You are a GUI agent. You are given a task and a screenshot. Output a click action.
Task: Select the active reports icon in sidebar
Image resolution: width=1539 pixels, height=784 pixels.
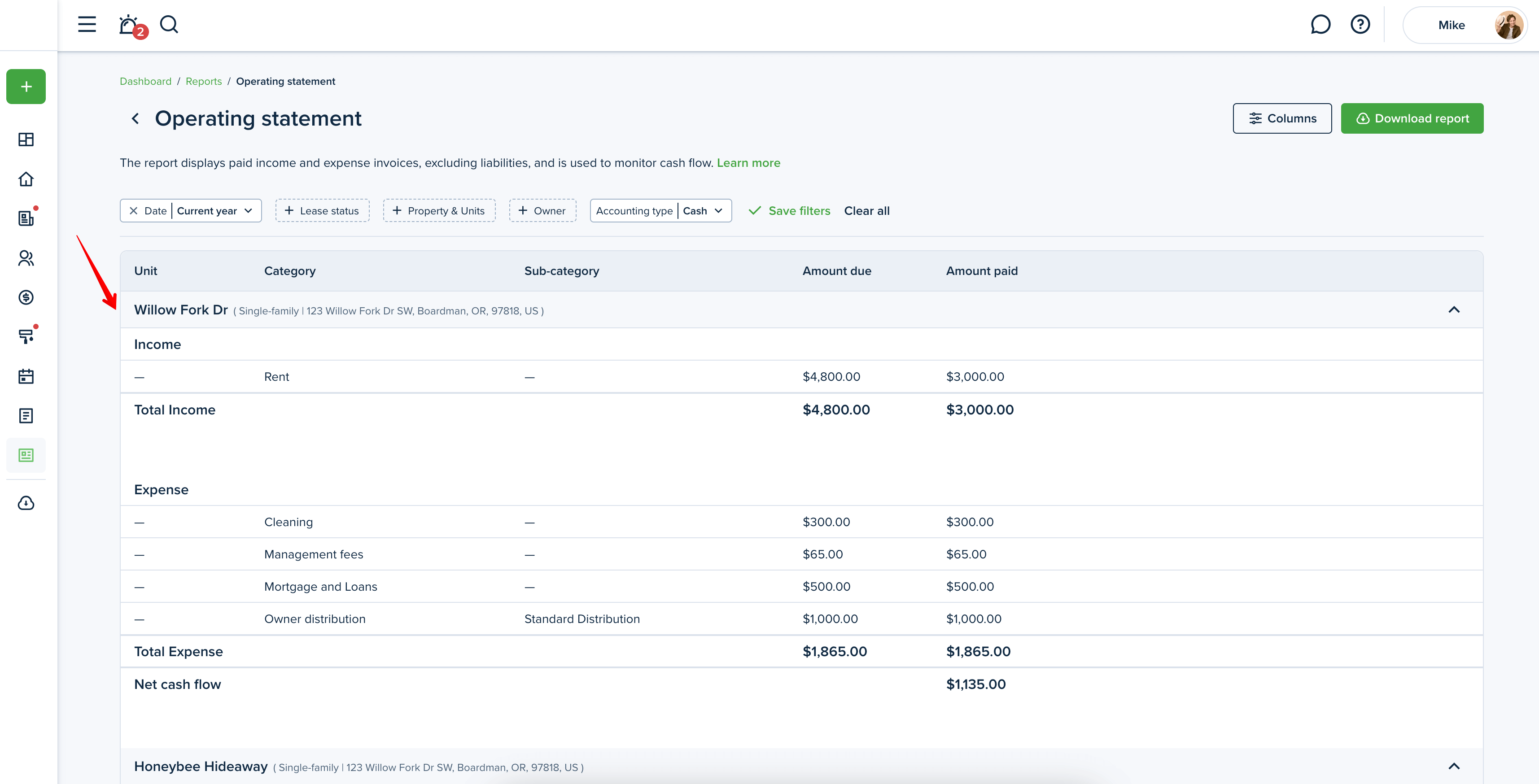point(26,456)
